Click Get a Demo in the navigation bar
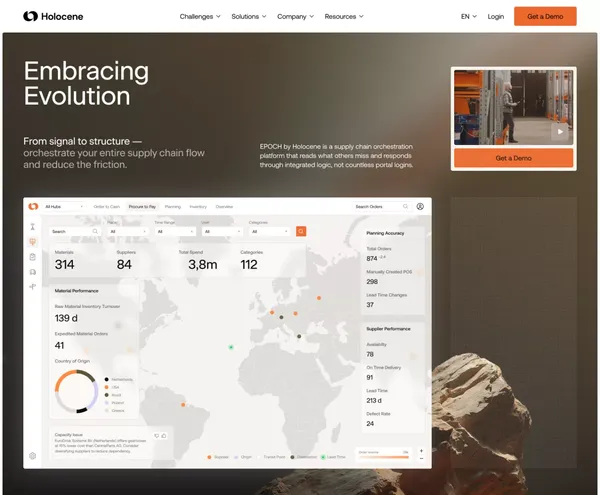The width and height of the screenshot is (600, 495). coord(545,16)
